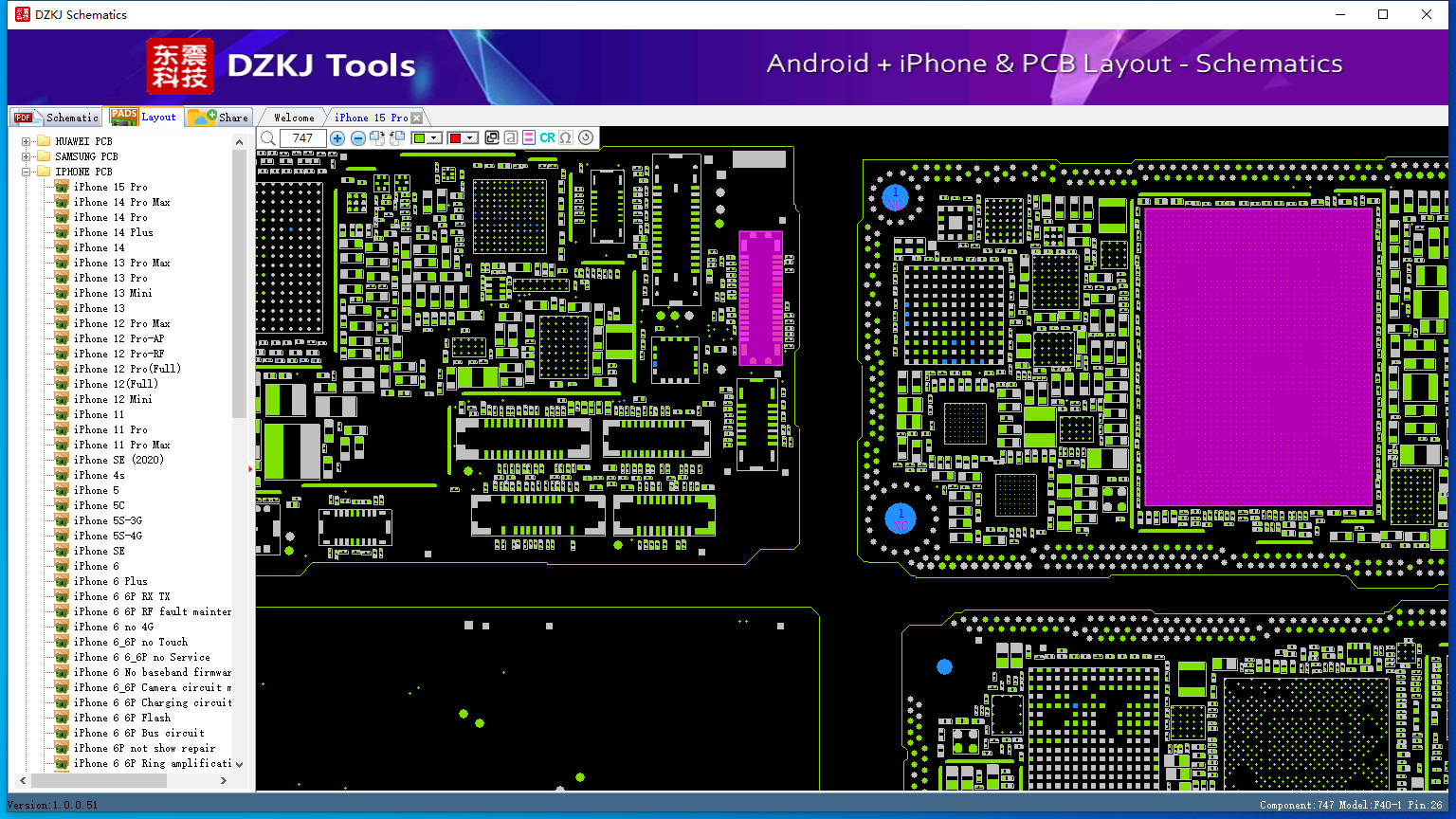
Task: Click the omega resistance icon
Action: pos(566,138)
